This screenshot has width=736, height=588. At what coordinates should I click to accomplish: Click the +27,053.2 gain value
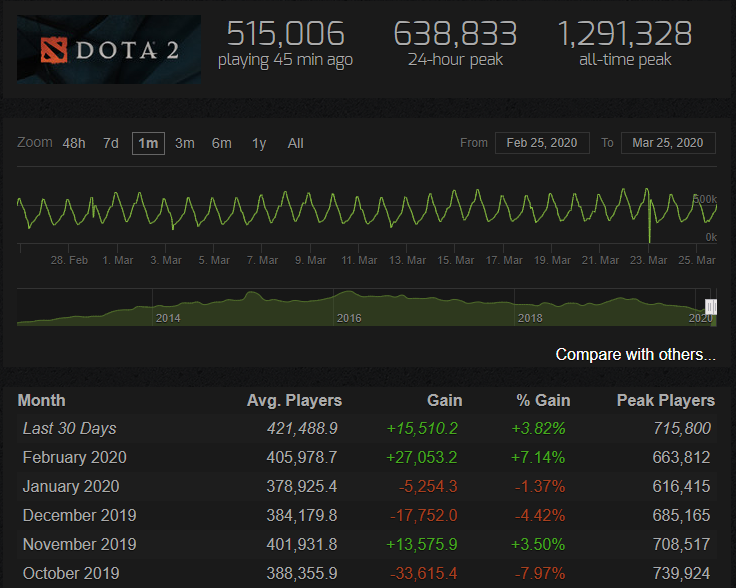[422, 458]
